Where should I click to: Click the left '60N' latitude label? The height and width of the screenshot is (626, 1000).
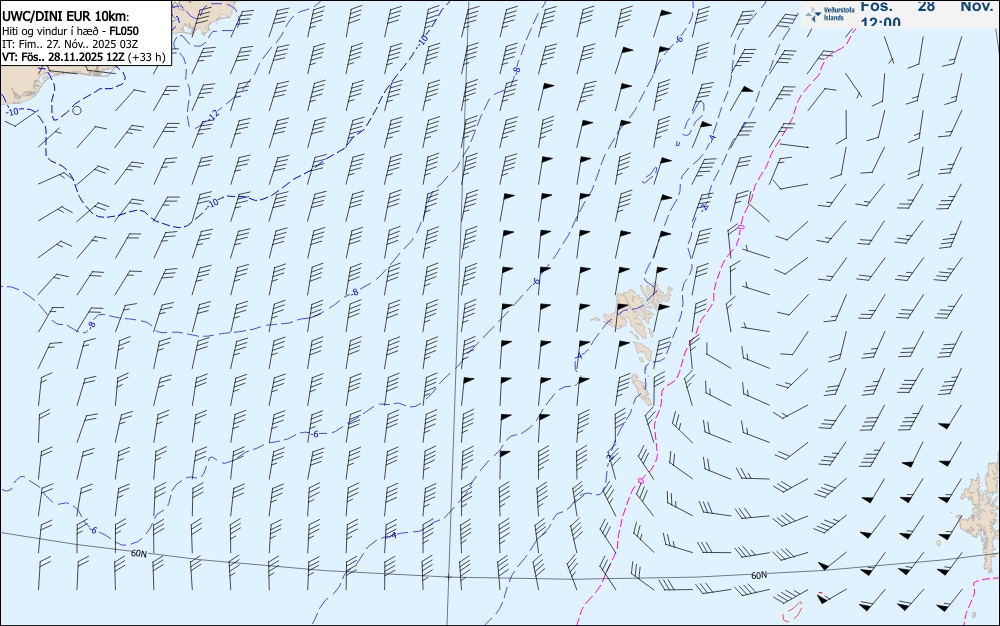tap(138, 554)
